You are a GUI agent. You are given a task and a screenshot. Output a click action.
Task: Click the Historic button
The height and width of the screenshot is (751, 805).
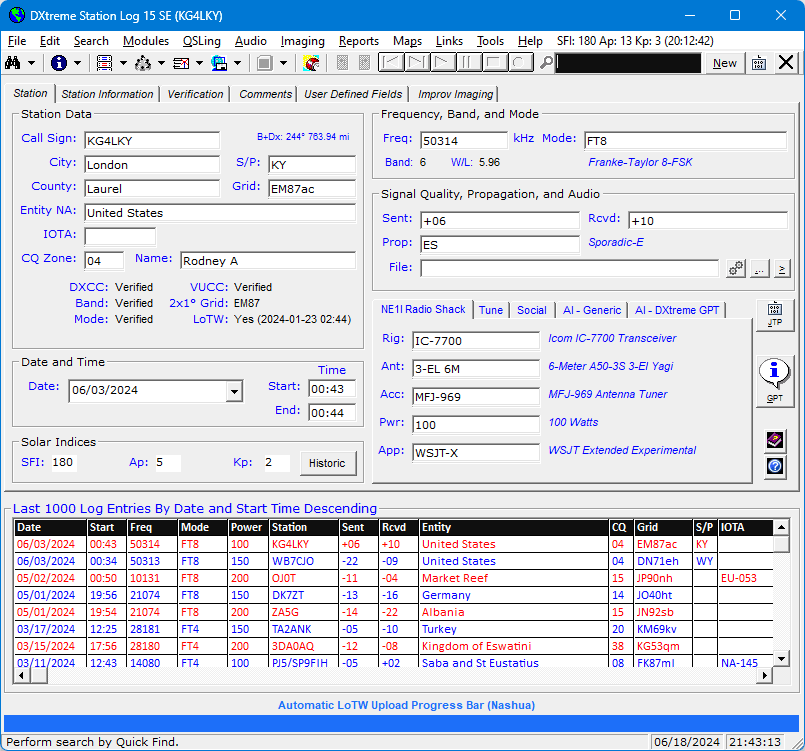click(x=326, y=463)
